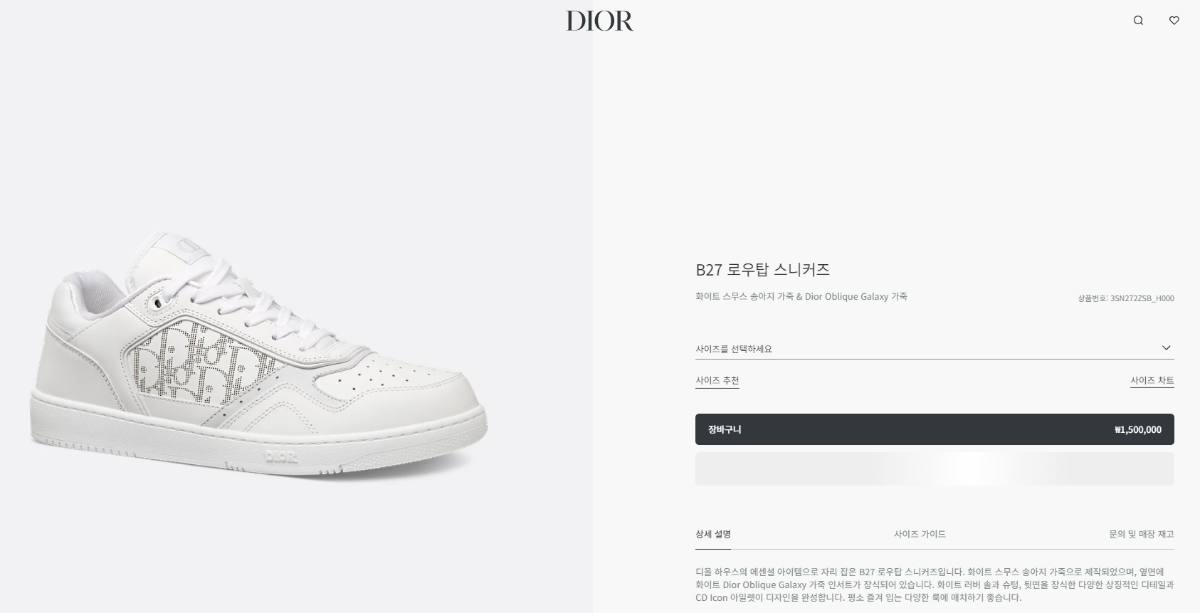Click the DIOR embossed sole on sneaker image

coord(282,458)
